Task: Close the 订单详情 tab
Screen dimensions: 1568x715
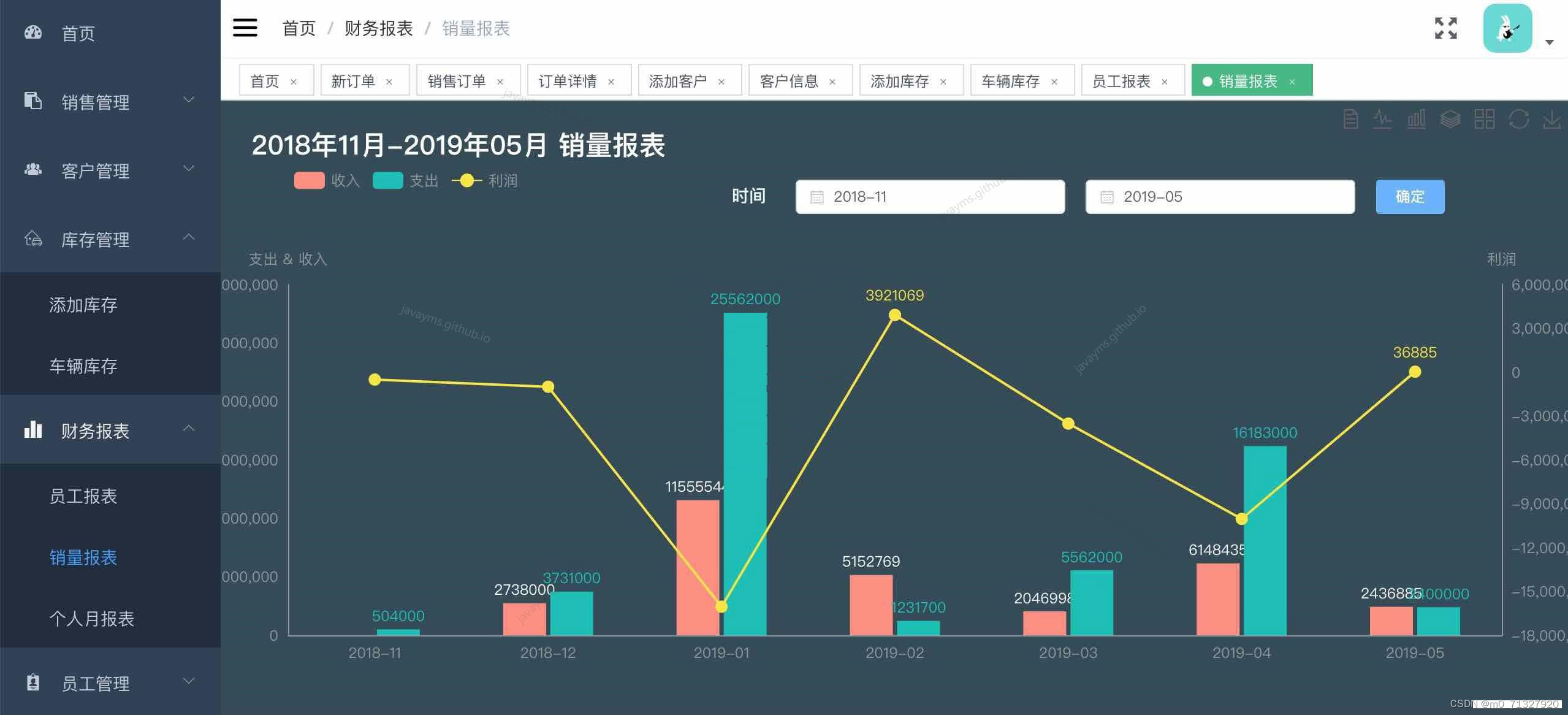Action: point(611,82)
